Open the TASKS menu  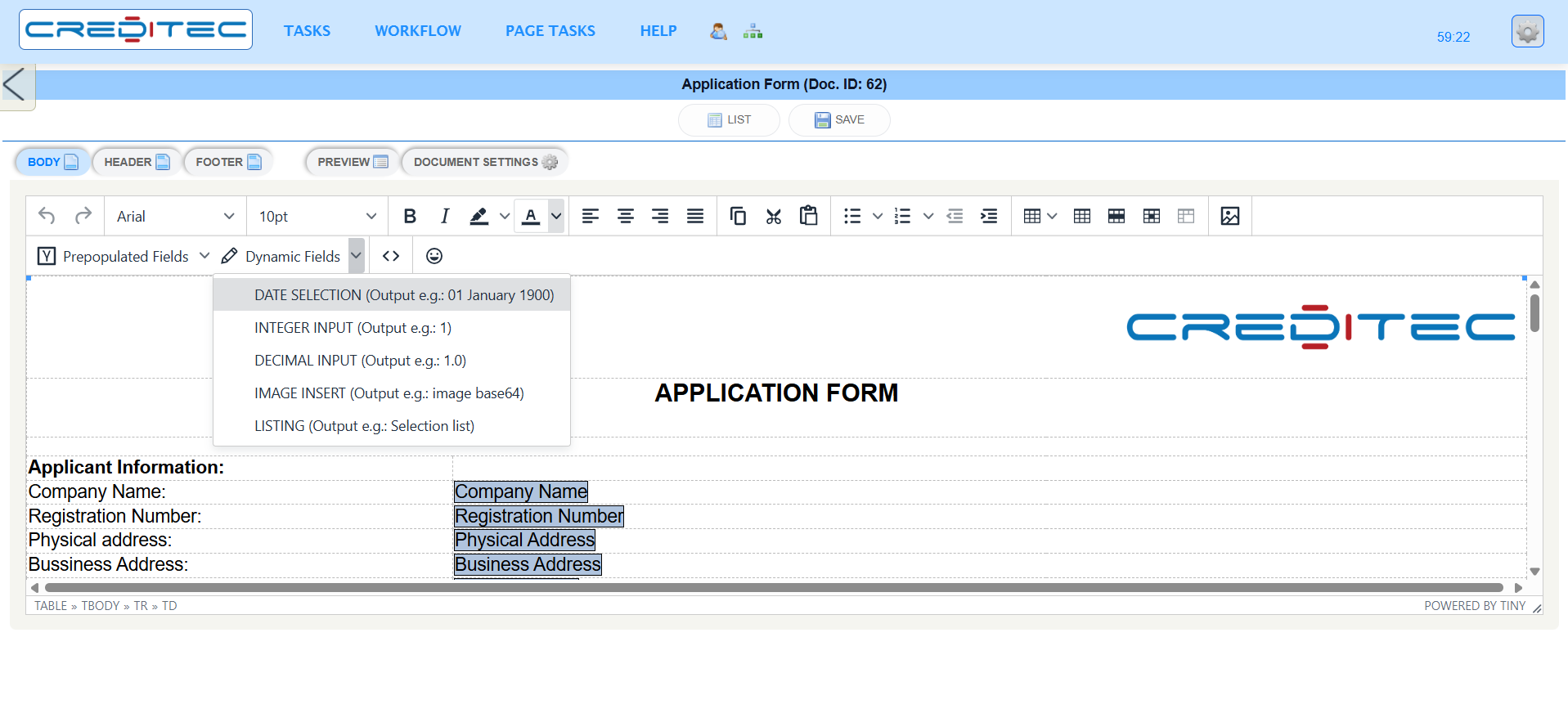[307, 31]
